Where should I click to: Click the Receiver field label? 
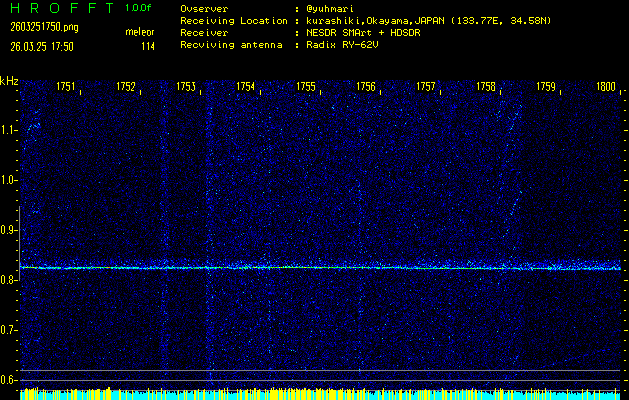coord(204,33)
